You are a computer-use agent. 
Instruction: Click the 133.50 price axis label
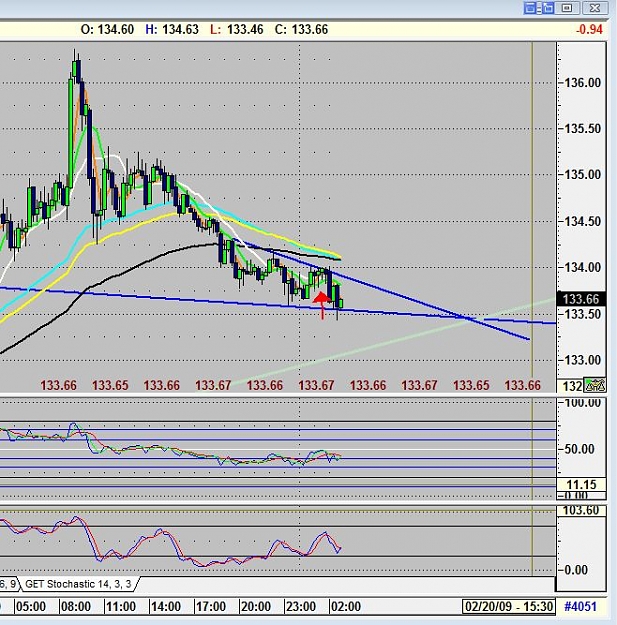pyautogui.click(x=582, y=314)
